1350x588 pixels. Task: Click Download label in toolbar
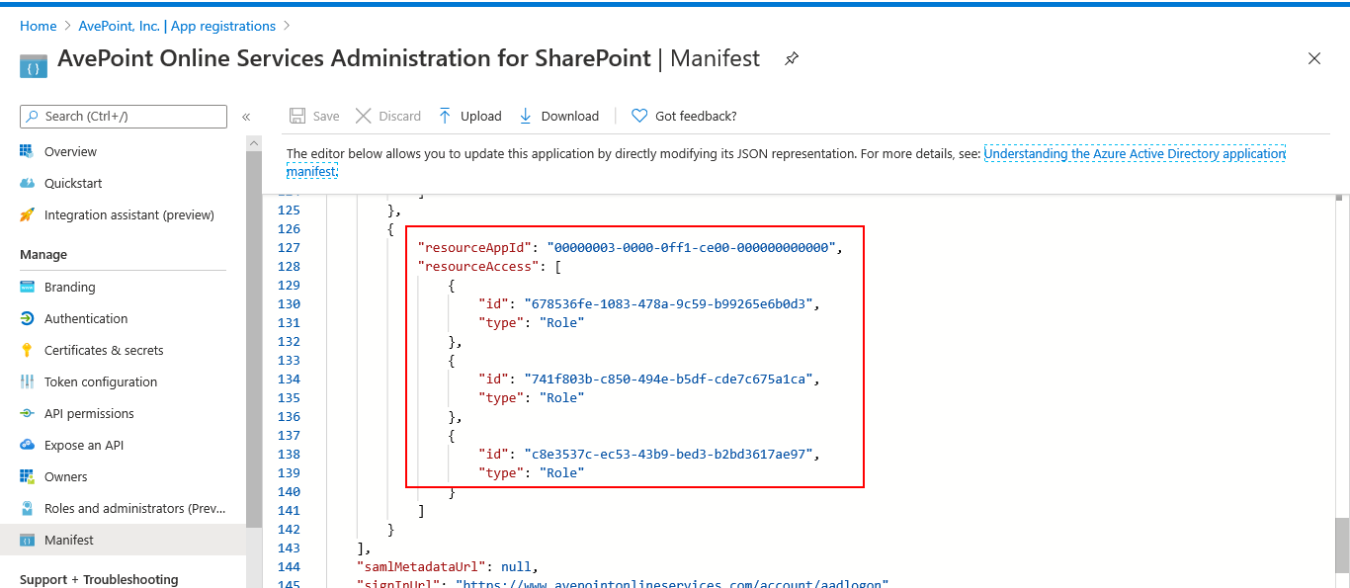coord(570,116)
